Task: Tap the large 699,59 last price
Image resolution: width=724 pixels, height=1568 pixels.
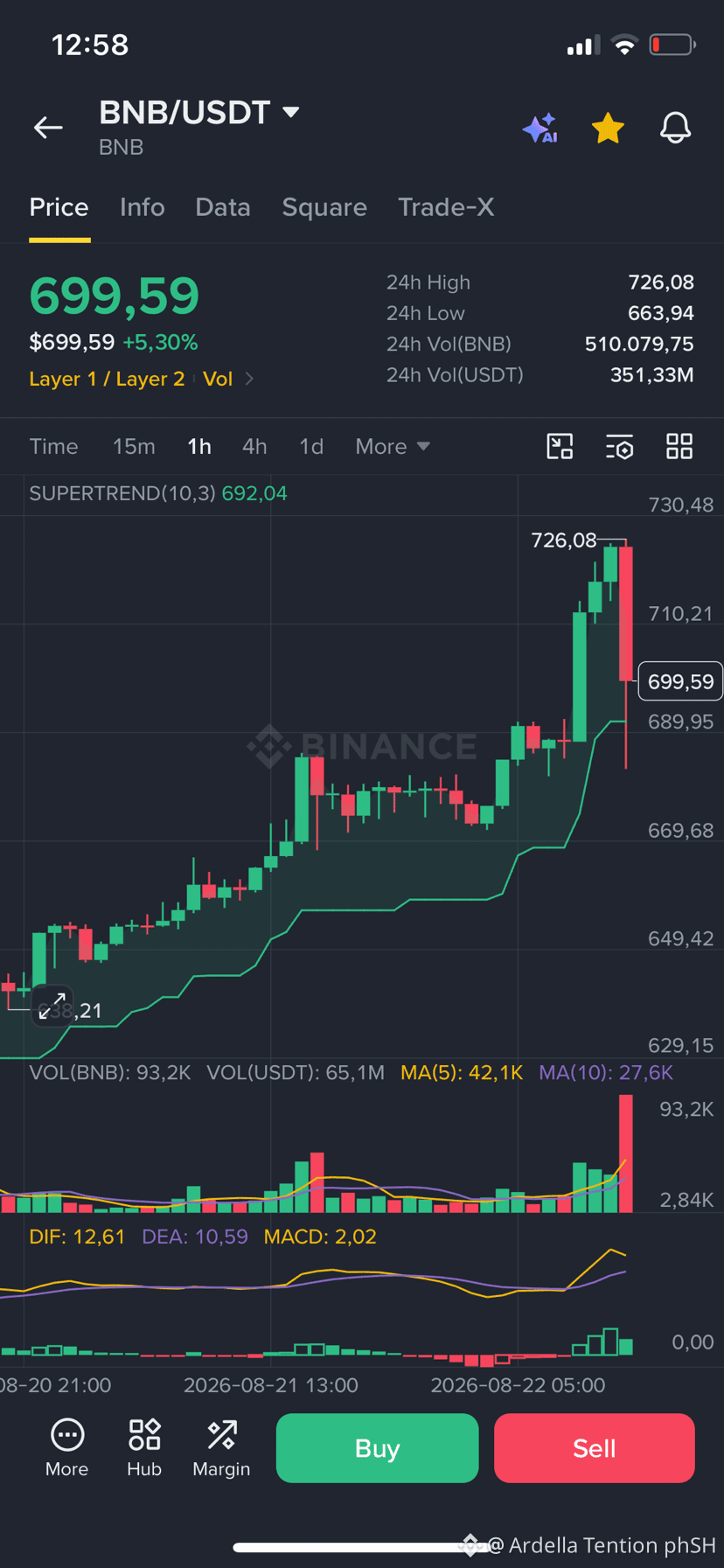Action: click(115, 296)
